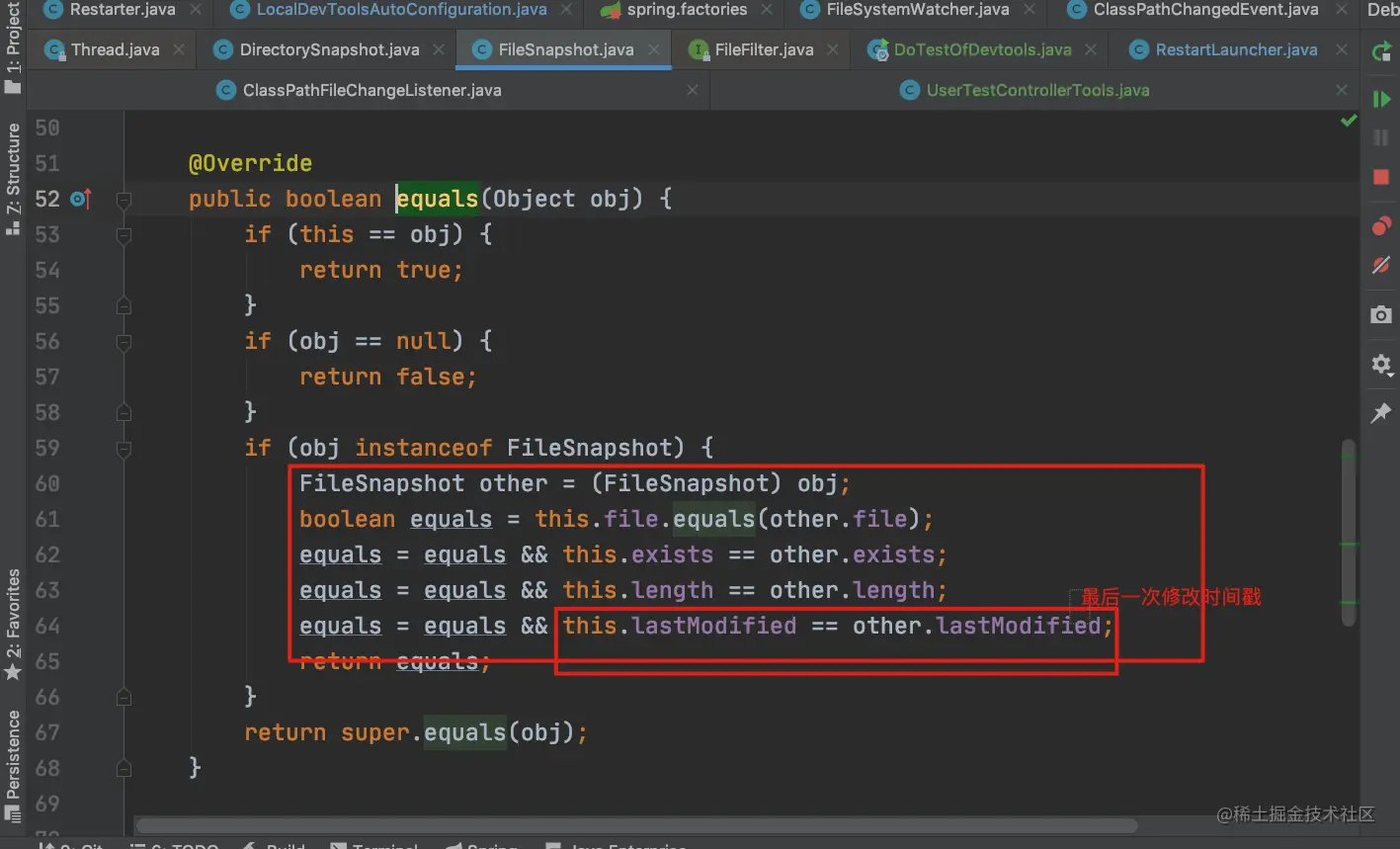1400x849 pixels.
Task: Close the FileSystemWatcher.java tab
Action: (1029, 10)
